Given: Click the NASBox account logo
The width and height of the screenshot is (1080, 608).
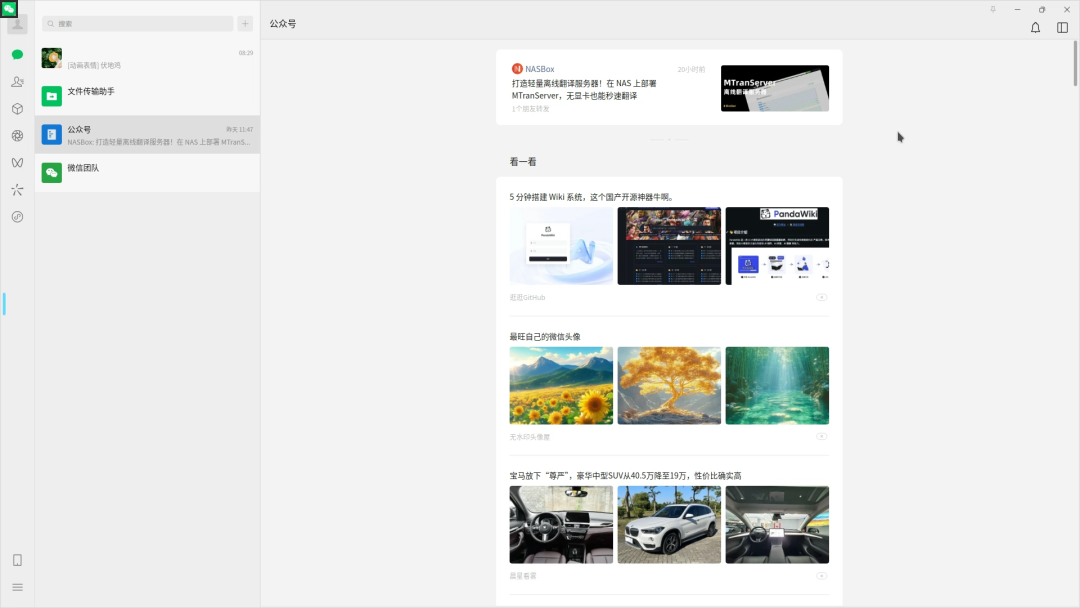Looking at the screenshot, I should (517, 69).
